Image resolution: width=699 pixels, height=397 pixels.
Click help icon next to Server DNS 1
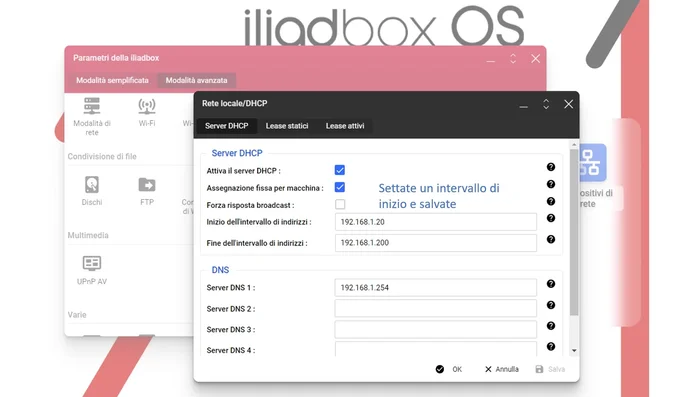pos(551,284)
